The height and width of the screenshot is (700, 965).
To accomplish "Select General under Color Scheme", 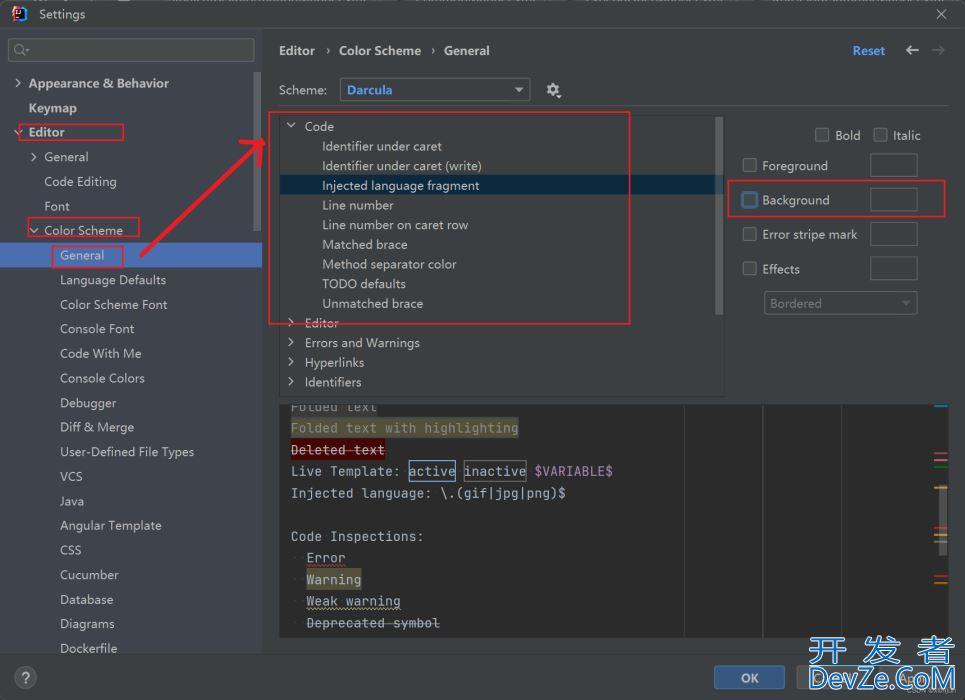I will (x=82, y=255).
